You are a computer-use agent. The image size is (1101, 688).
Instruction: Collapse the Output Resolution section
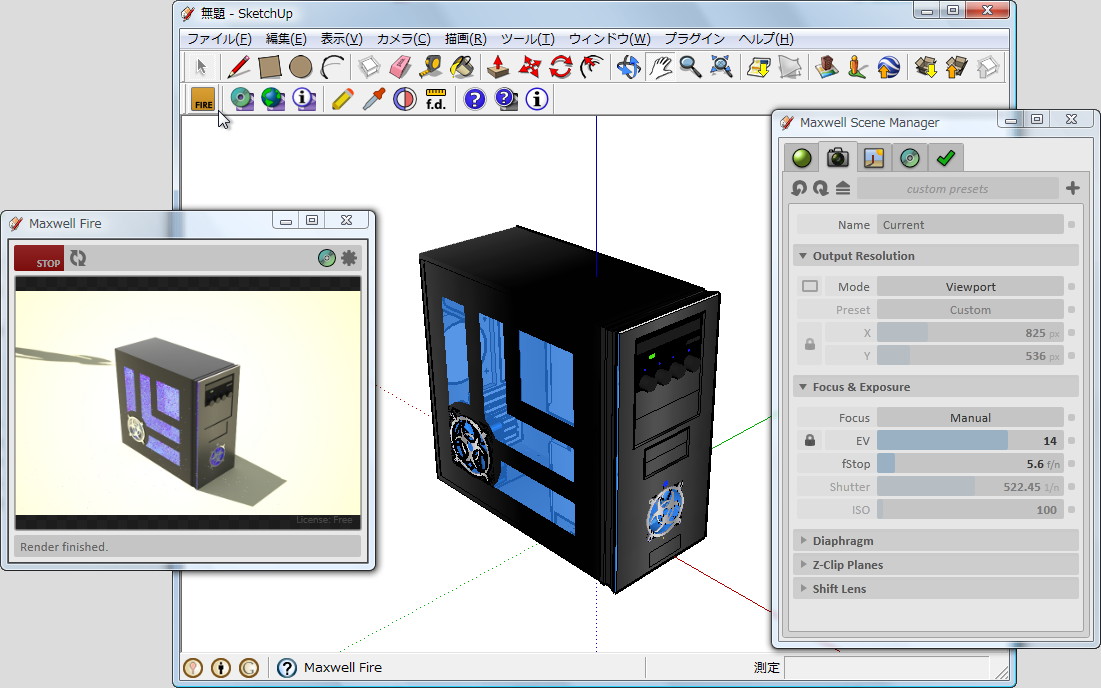click(x=801, y=255)
